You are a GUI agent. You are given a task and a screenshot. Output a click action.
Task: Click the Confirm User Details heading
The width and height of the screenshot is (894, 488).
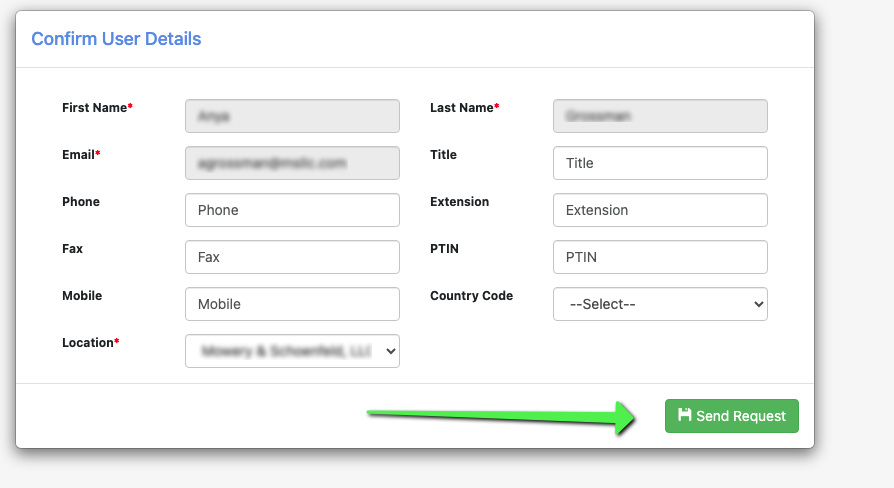pos(116,39)
